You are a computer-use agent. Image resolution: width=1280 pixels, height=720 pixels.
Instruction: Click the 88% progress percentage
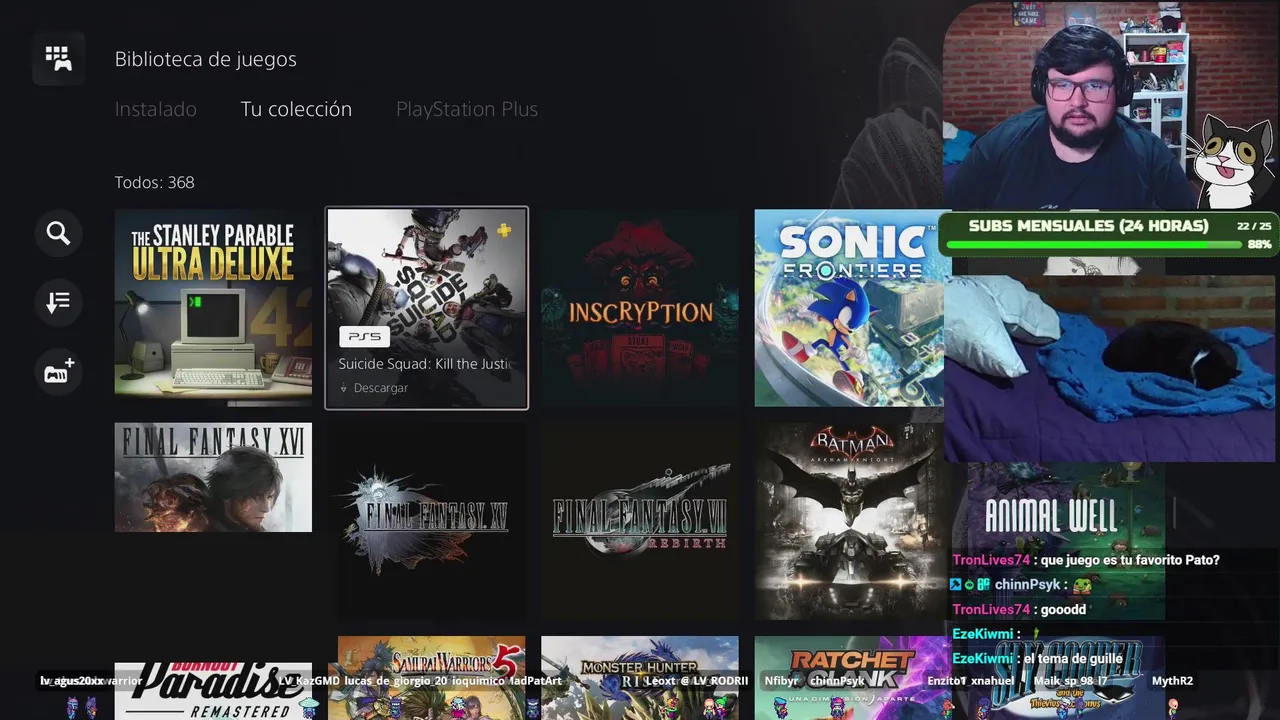coord(1259,244)
